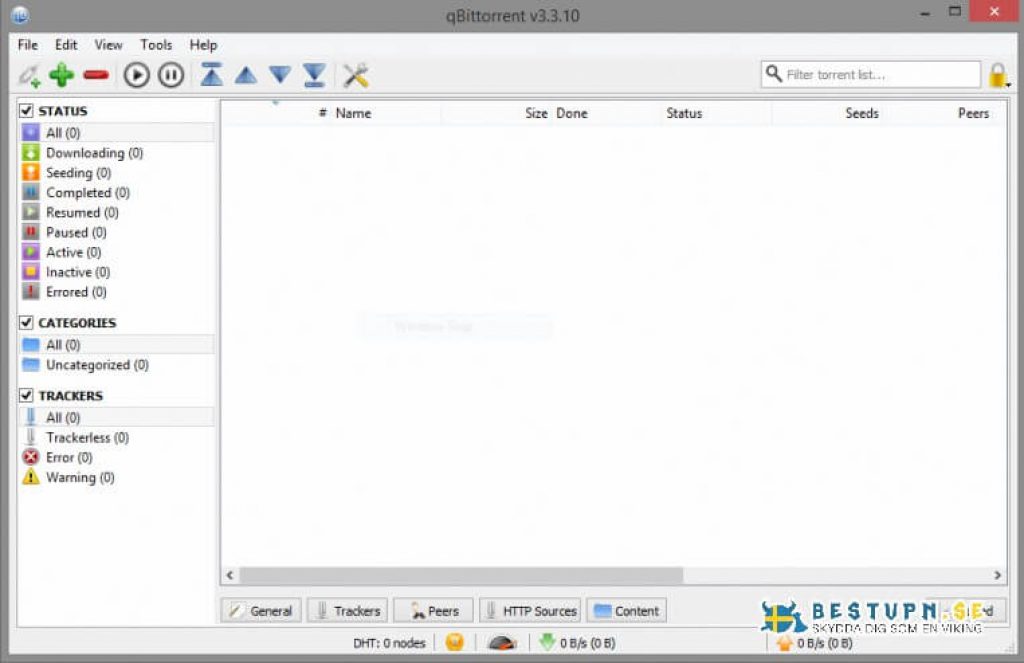Click the magnifier icon in filter box
The width and height of the screenshot is (1024, 663).
(x=773, y=74)
